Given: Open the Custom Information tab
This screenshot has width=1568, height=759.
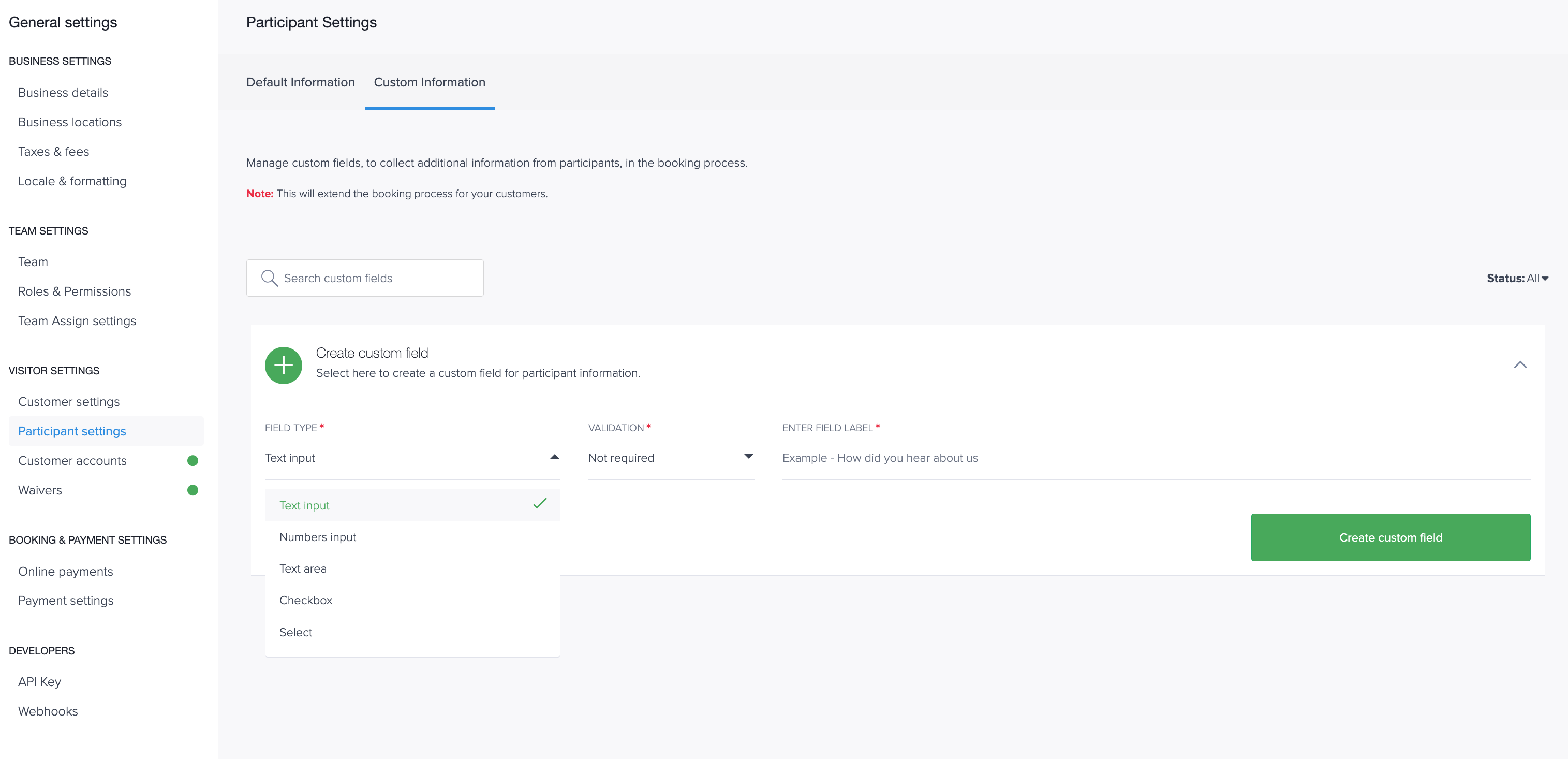Looking at the screenshot, I should pos(430,82).
